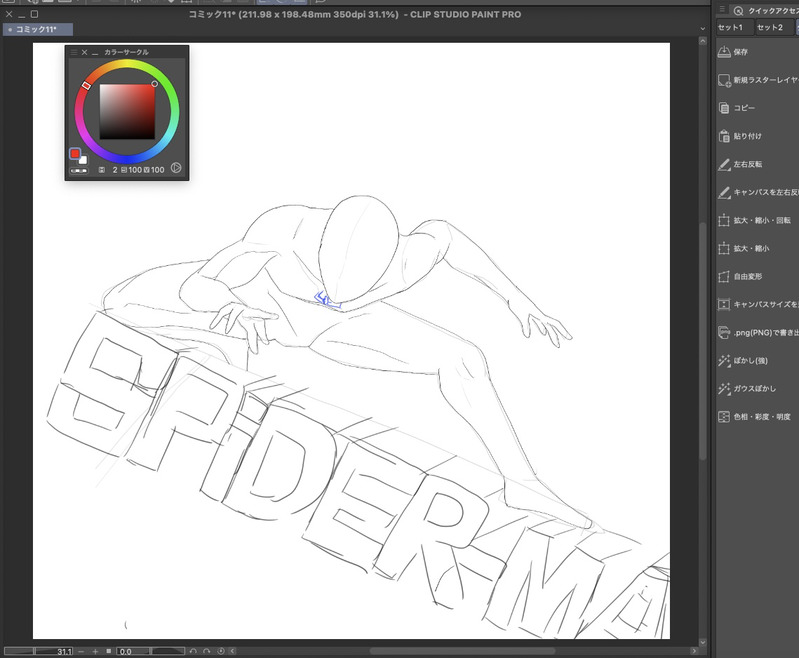
Task: Click inside the saturation-value color square
Action: (127, 112)
